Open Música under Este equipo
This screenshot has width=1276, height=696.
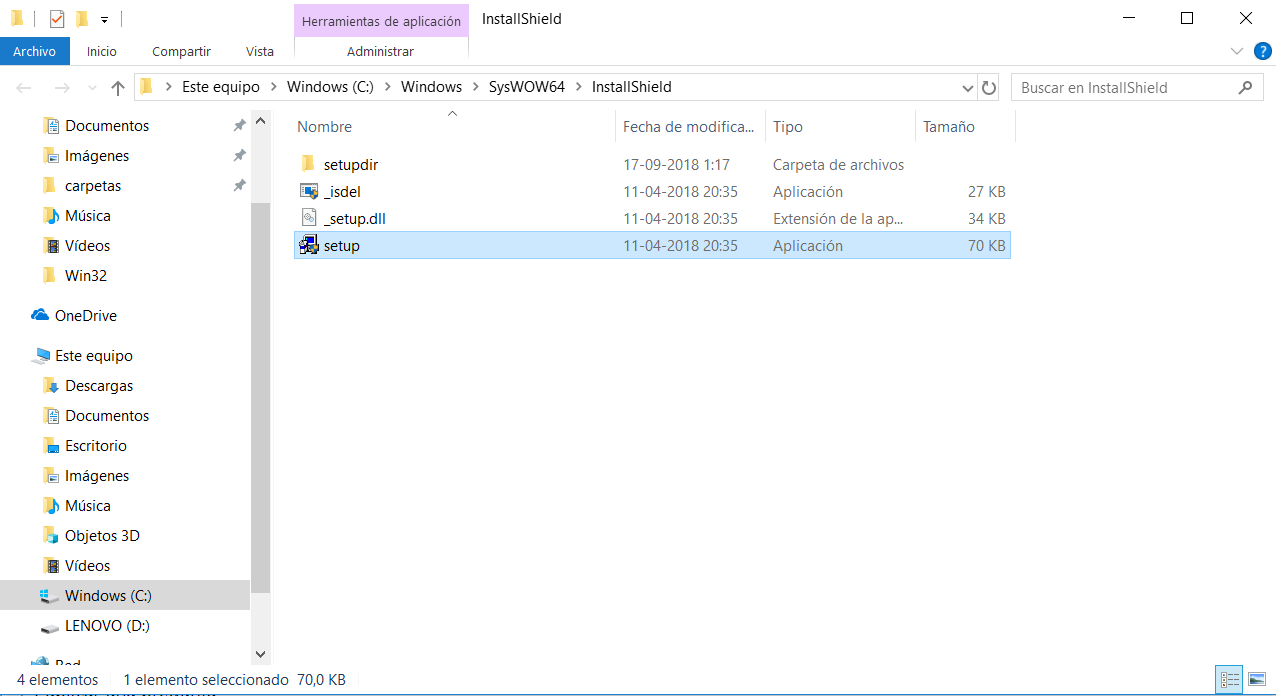click(88, 506)
